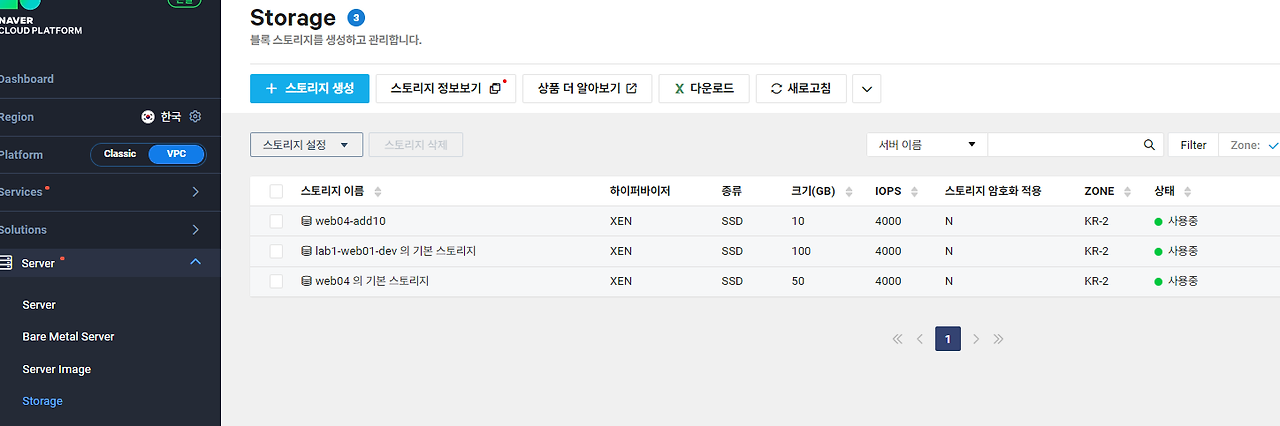Open the 서버 이름 search-type dropdown
Screen dimensions: 1280x426
coord(927,145)
